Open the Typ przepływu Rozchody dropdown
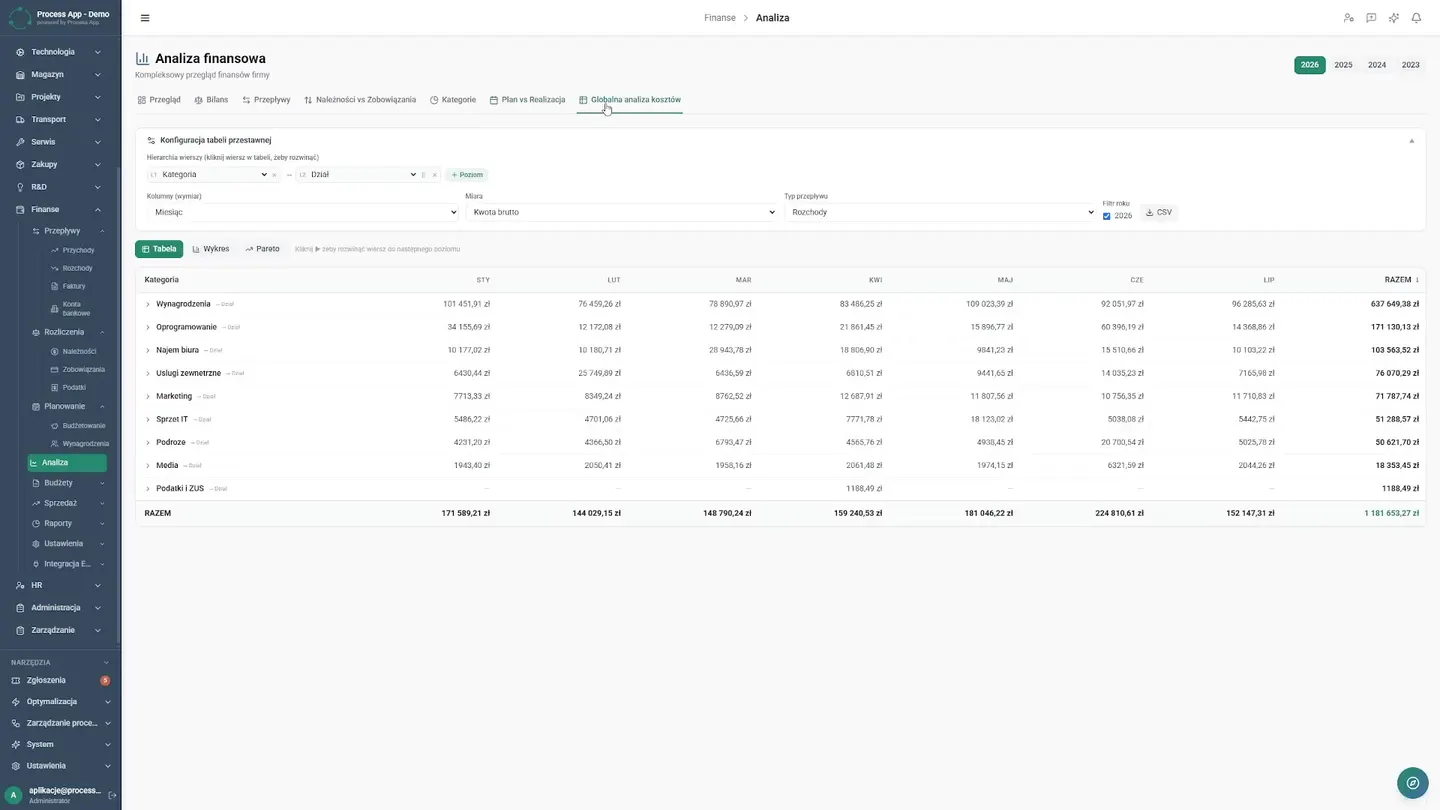Screen dimensions: 1440x810 940,212
